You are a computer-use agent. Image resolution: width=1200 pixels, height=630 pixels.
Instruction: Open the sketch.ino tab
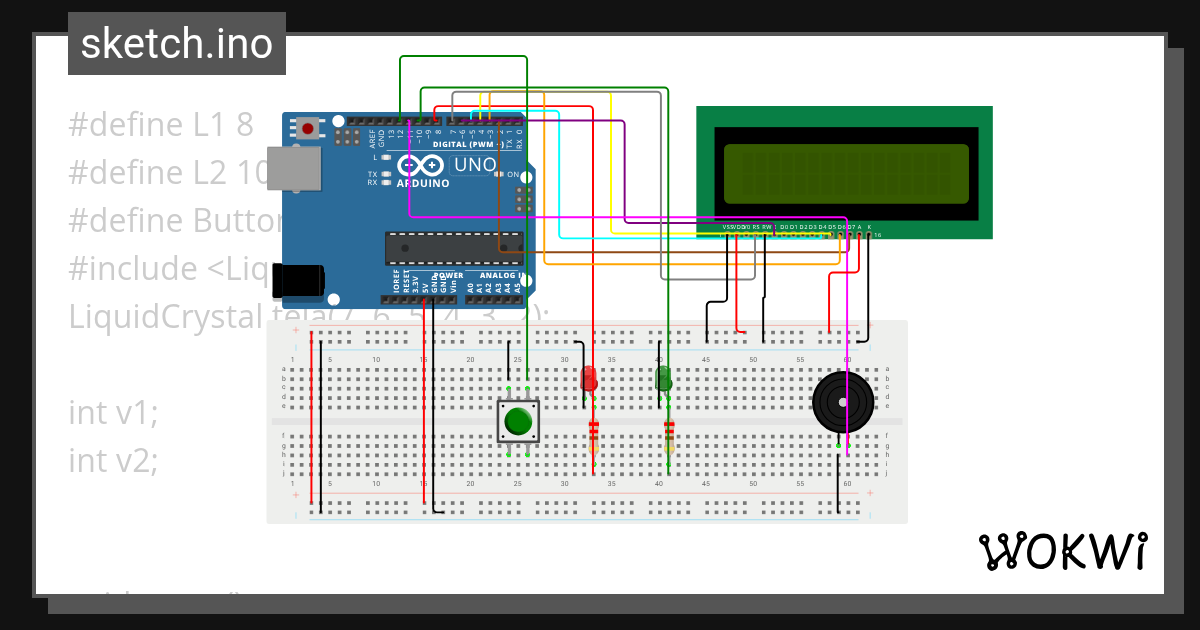(x=176, y=43)
